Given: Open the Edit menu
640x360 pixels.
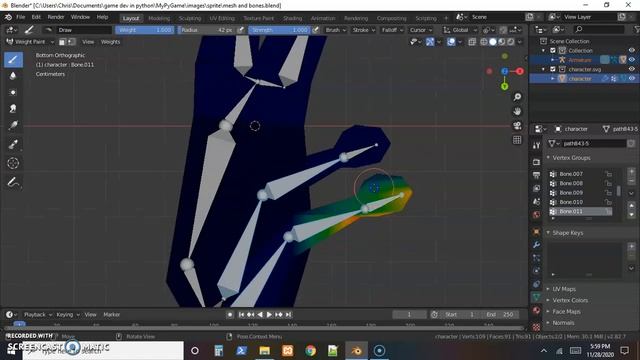Looking at the screenshot, I should (36, 17).
